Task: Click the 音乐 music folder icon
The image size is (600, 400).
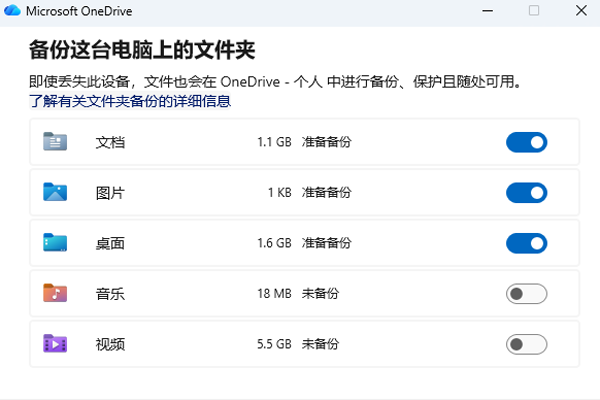Action: point(55,293)
